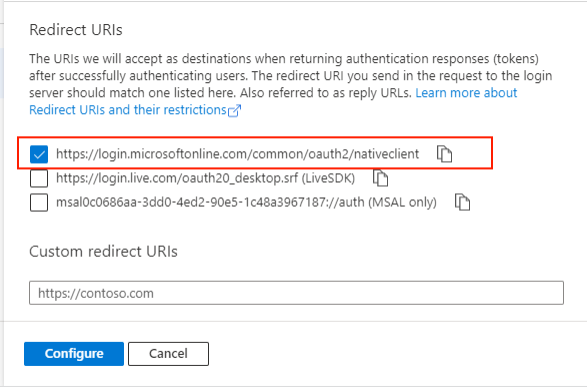This screenshot has width=587, height=387.
Task: Enable the login.live.com LiveSDK checkbox
Action: click(39, 178)
